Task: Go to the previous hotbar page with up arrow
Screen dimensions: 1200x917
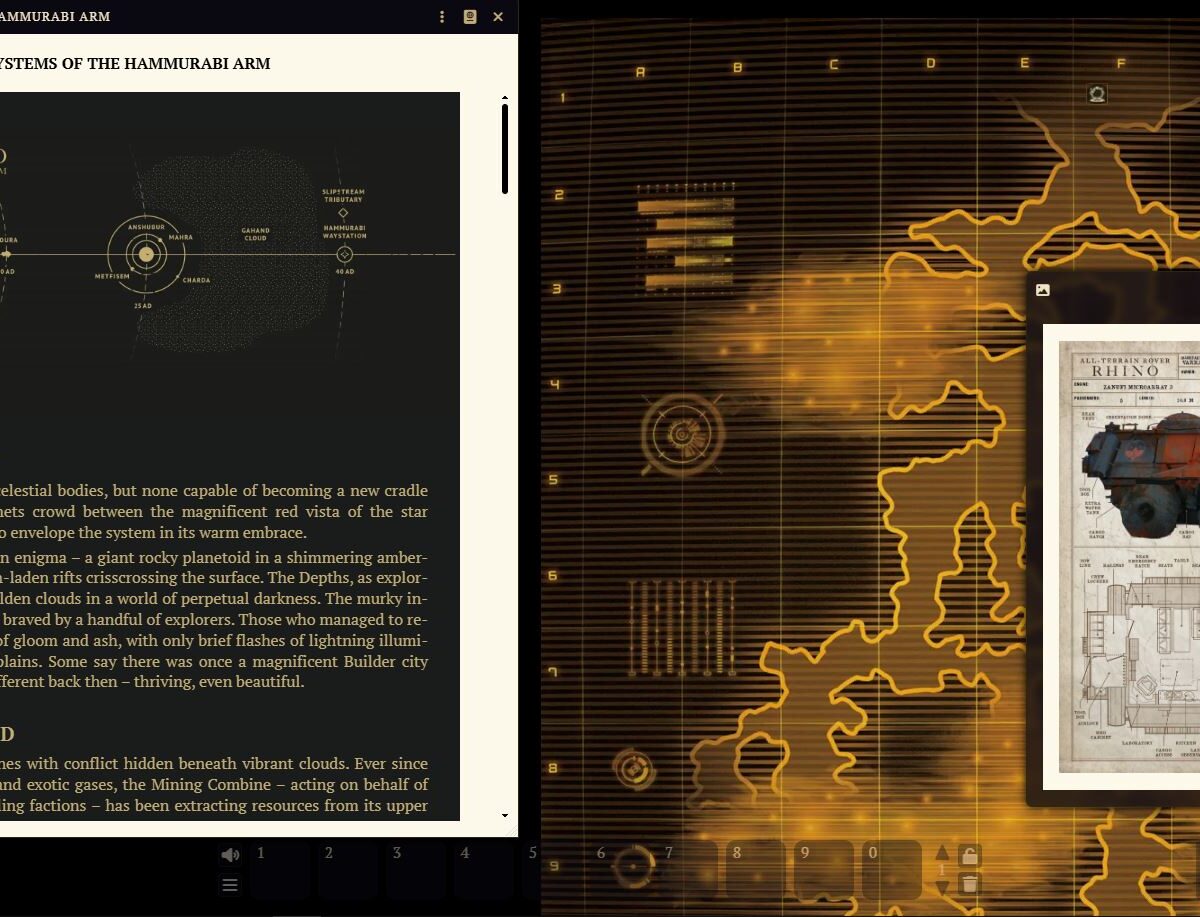Action: click(942, 853)
